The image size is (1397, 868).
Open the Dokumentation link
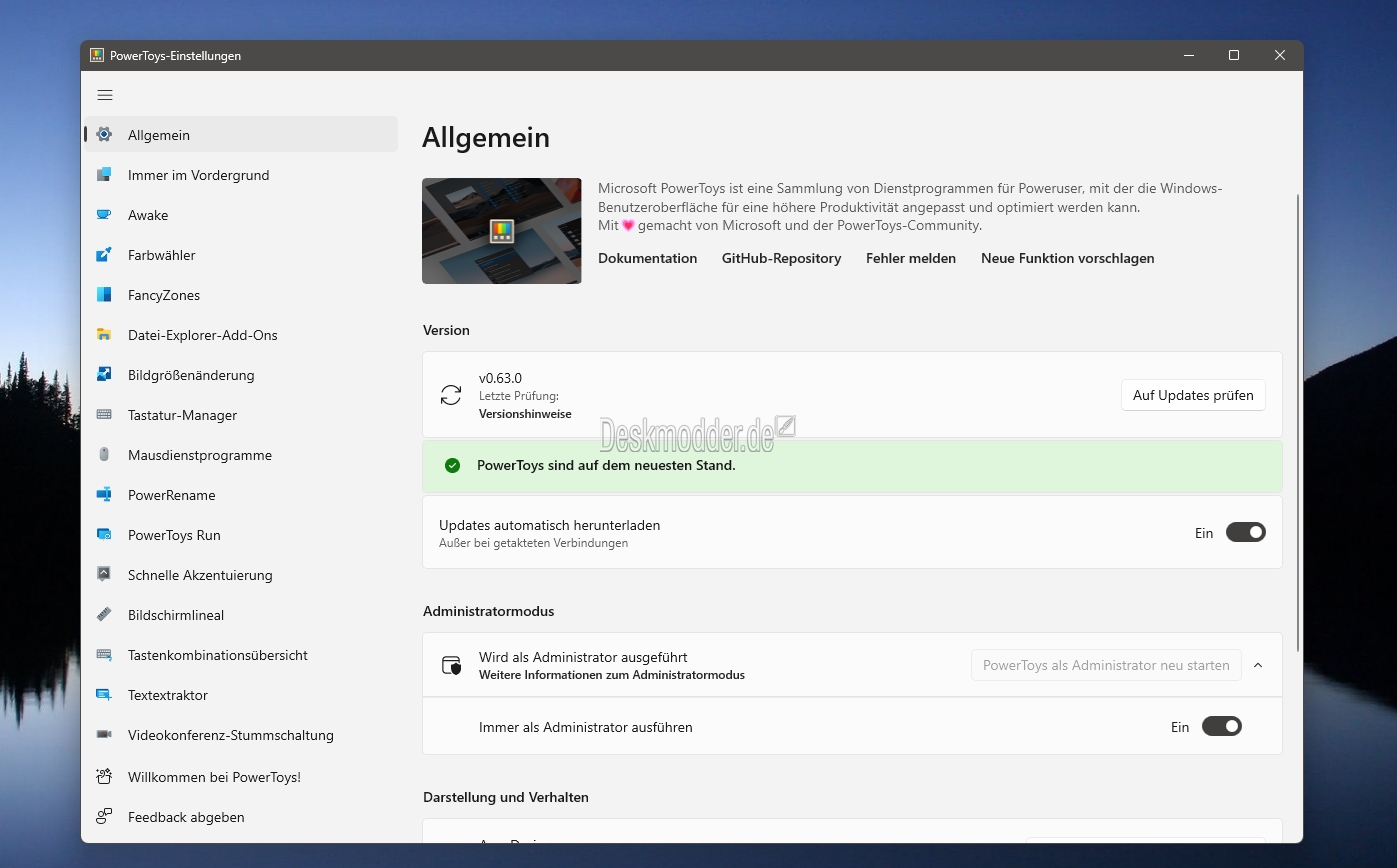[x=648, y=258]
